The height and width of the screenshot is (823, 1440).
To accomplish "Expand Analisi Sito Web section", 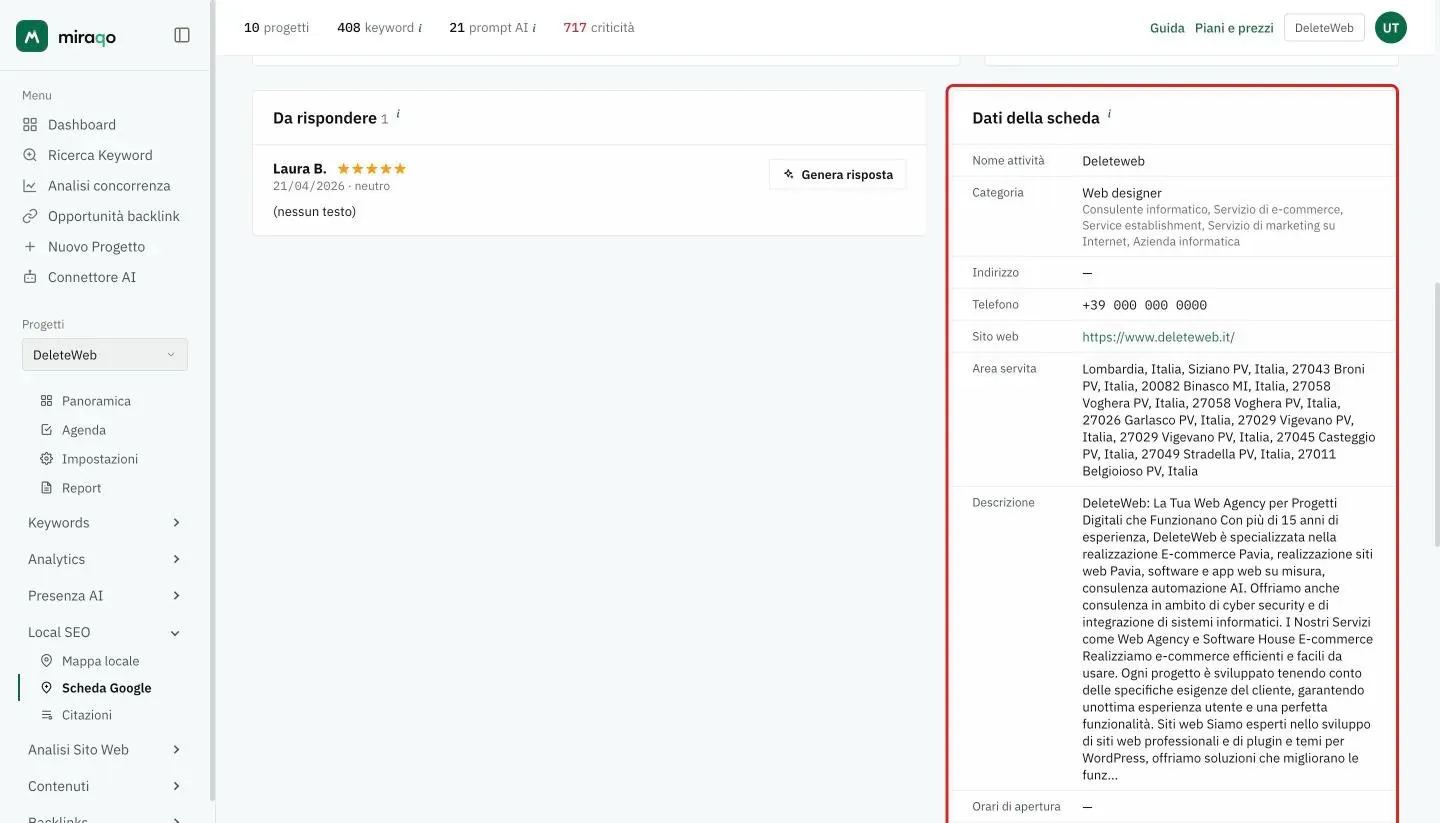I will [105, 750].
